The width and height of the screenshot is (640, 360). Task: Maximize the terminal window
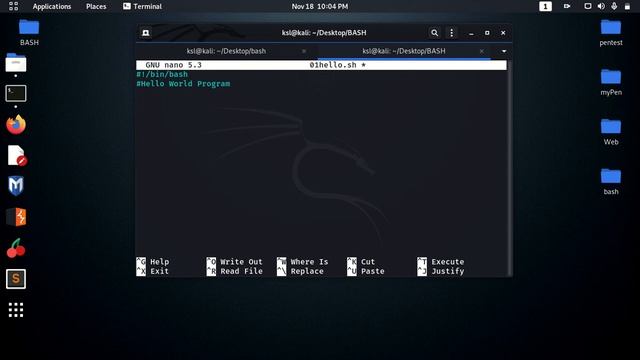[487, 33]
